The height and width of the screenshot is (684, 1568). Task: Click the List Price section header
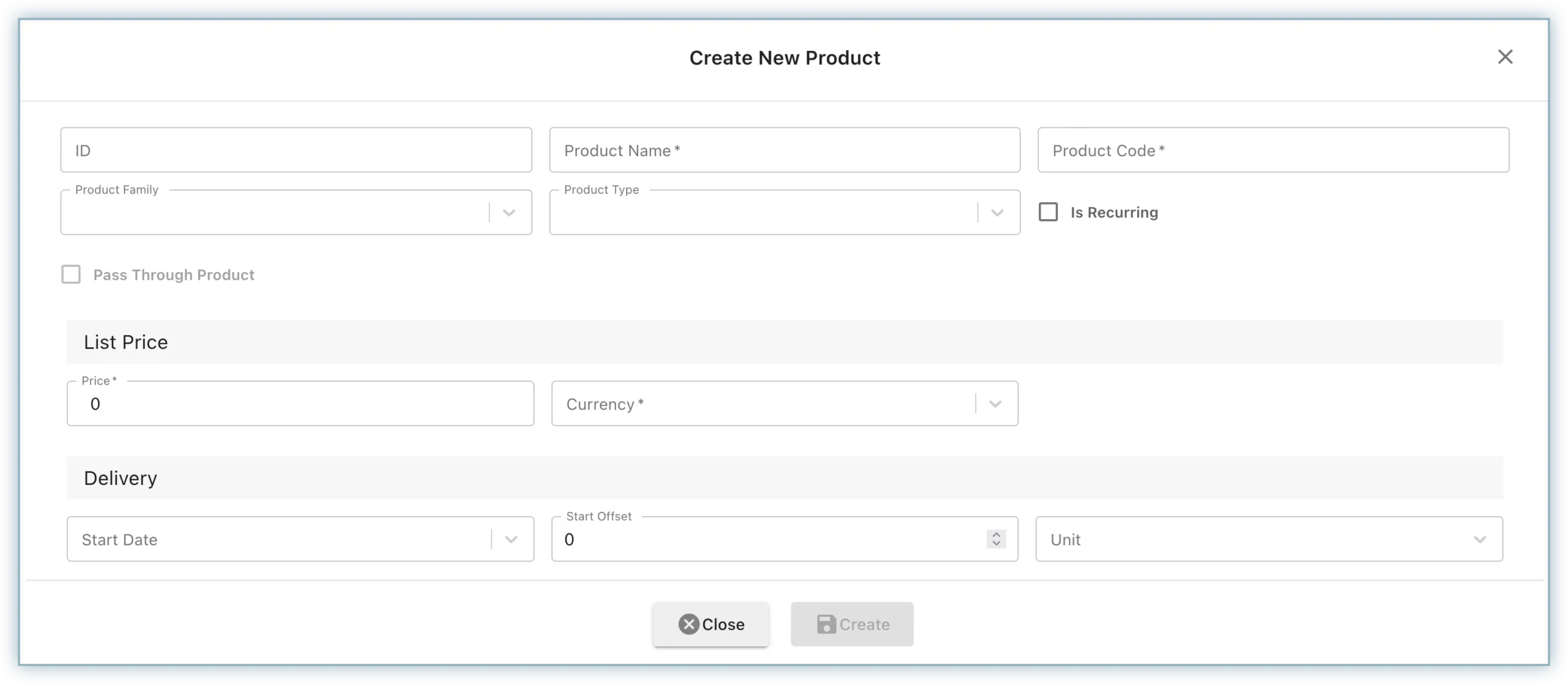[126, 342]
